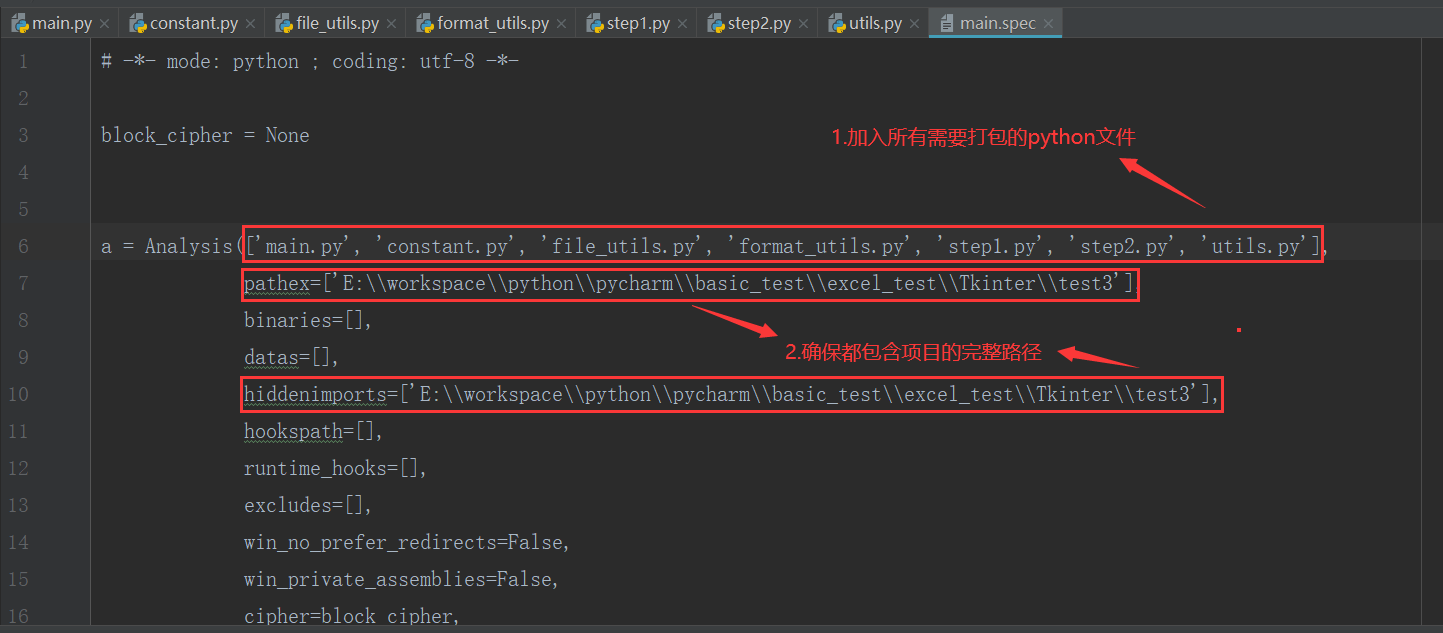Close the step2.py tab
1443x633 pixels.
pyautogui.click(x=803, y=21)
